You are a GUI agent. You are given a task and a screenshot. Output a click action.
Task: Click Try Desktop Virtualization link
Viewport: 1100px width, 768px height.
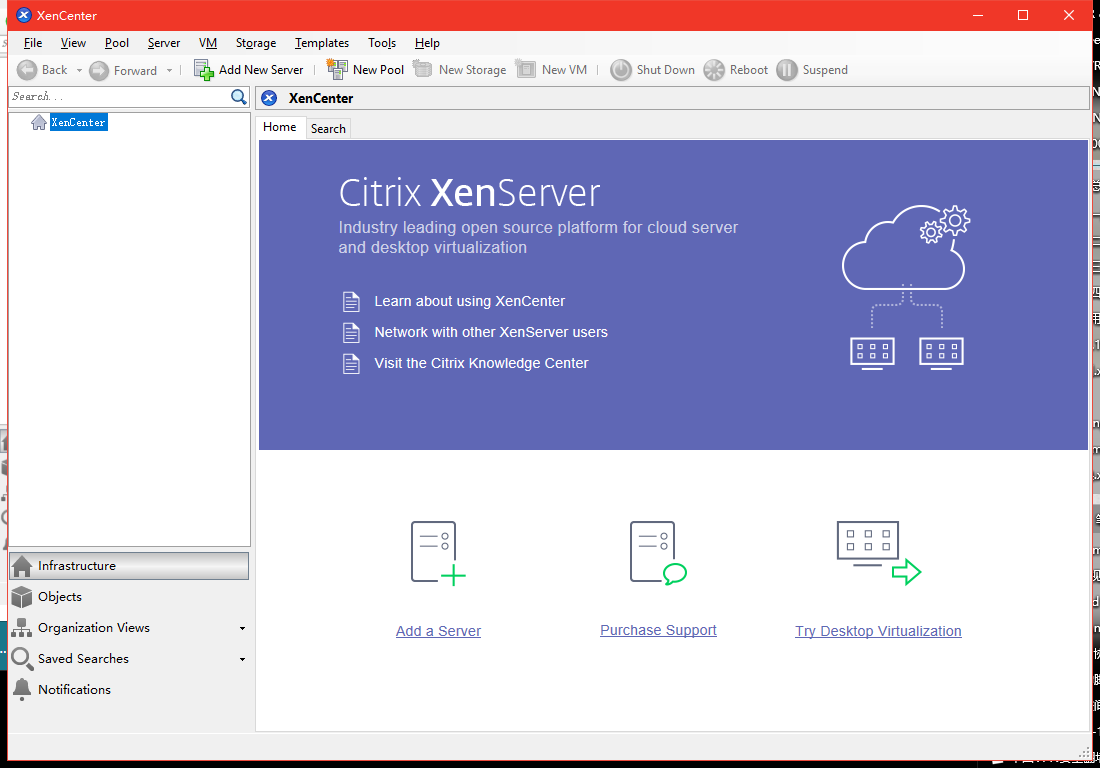tap(878, 631)
